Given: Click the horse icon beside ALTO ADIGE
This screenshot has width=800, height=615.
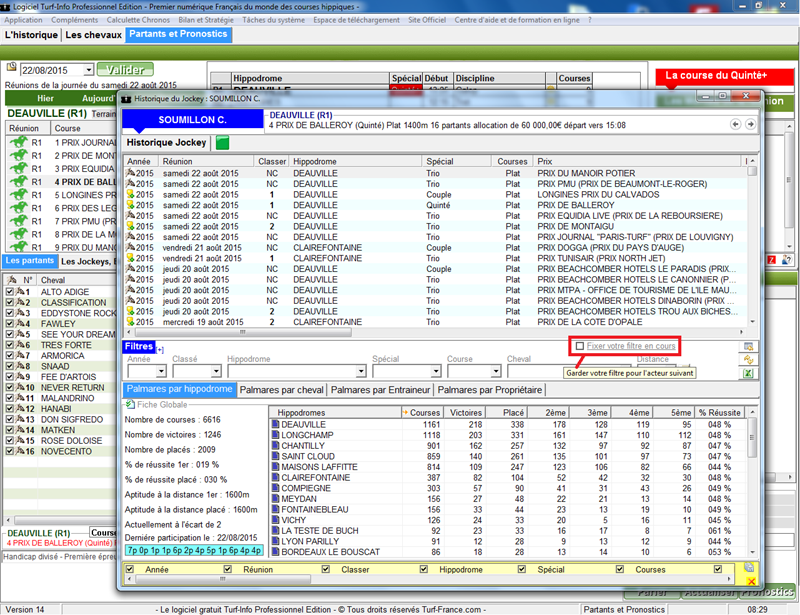Looking at the screenshot, I should coord(20,291).
